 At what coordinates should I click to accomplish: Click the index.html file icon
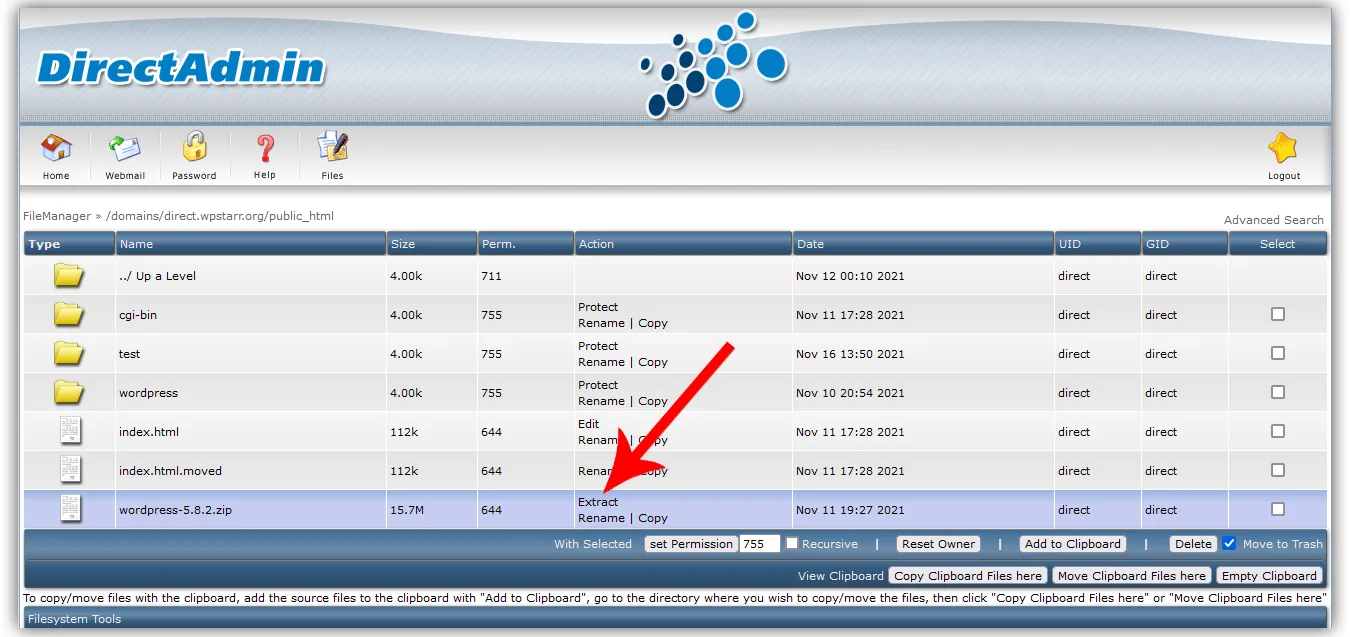click(69, 431)
